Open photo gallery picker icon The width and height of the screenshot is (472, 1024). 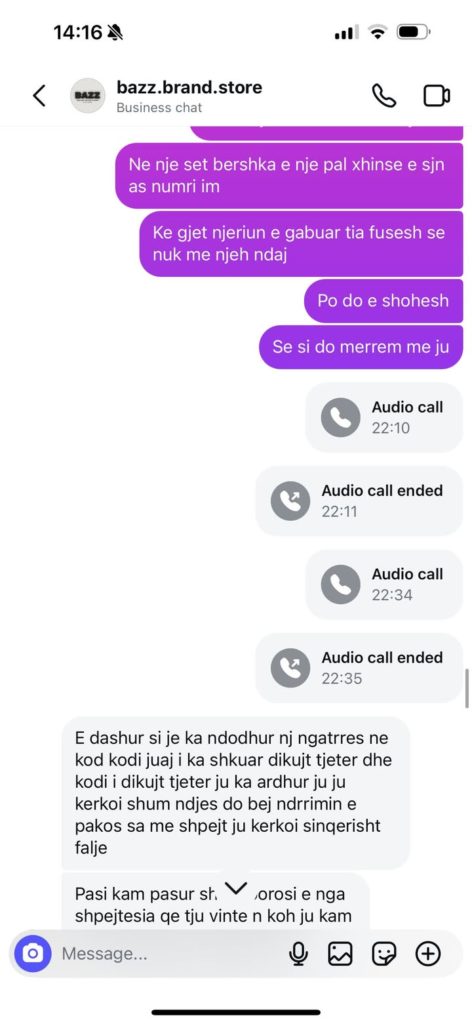coord(340,954)
